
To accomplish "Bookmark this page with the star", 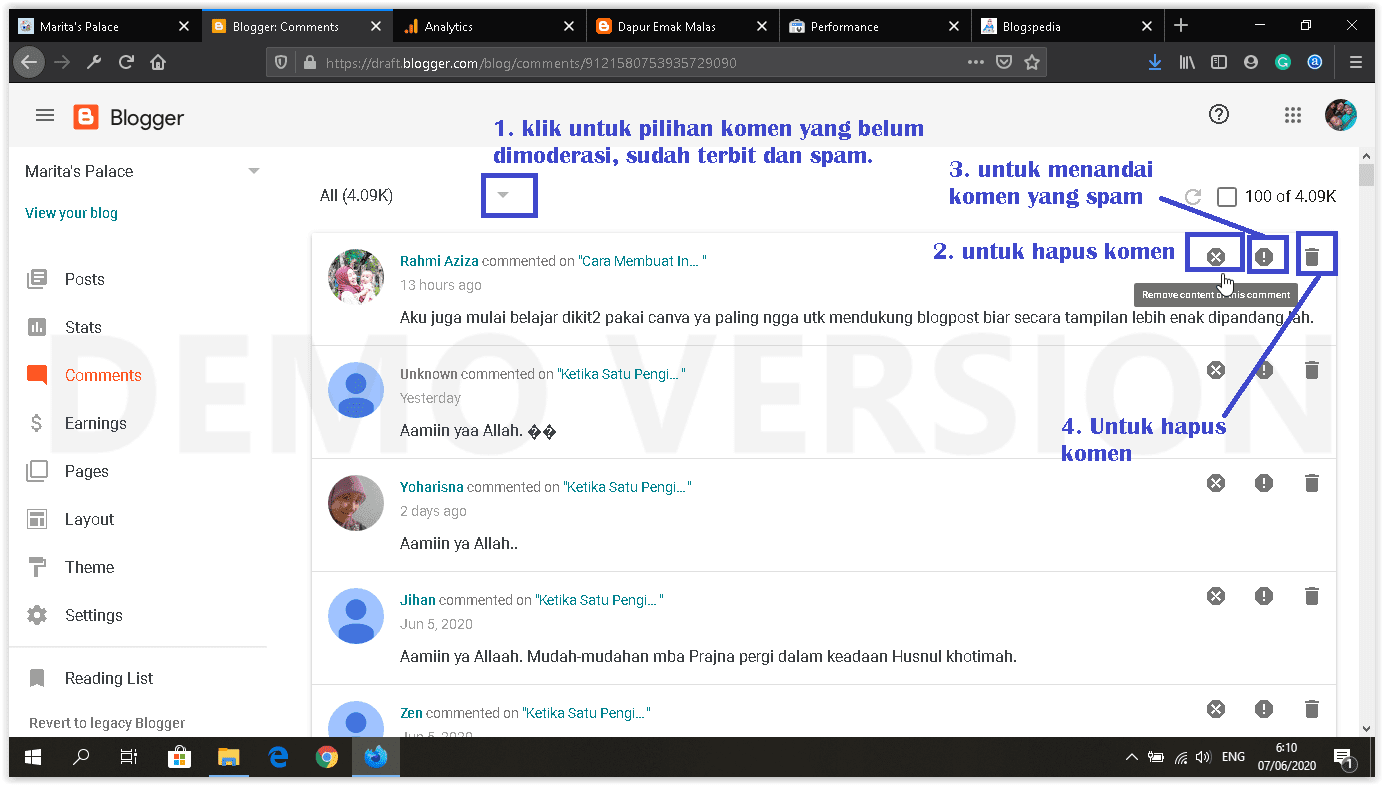I will (1032, 62).
